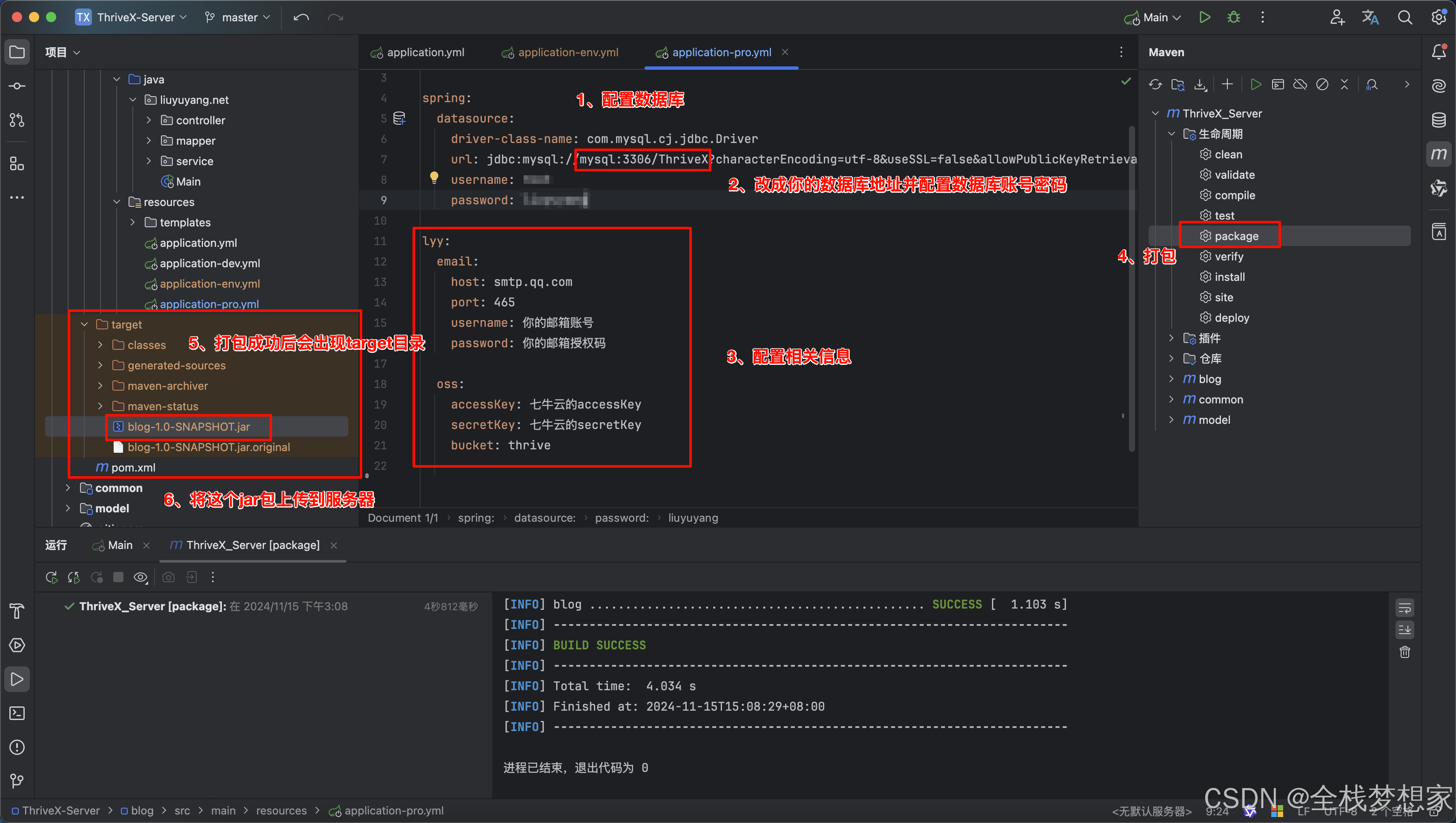The width and height of the screenshot is (1456, 823).
Task: Open Search Everywhere magnifier icon
Action: [1404, 17]
